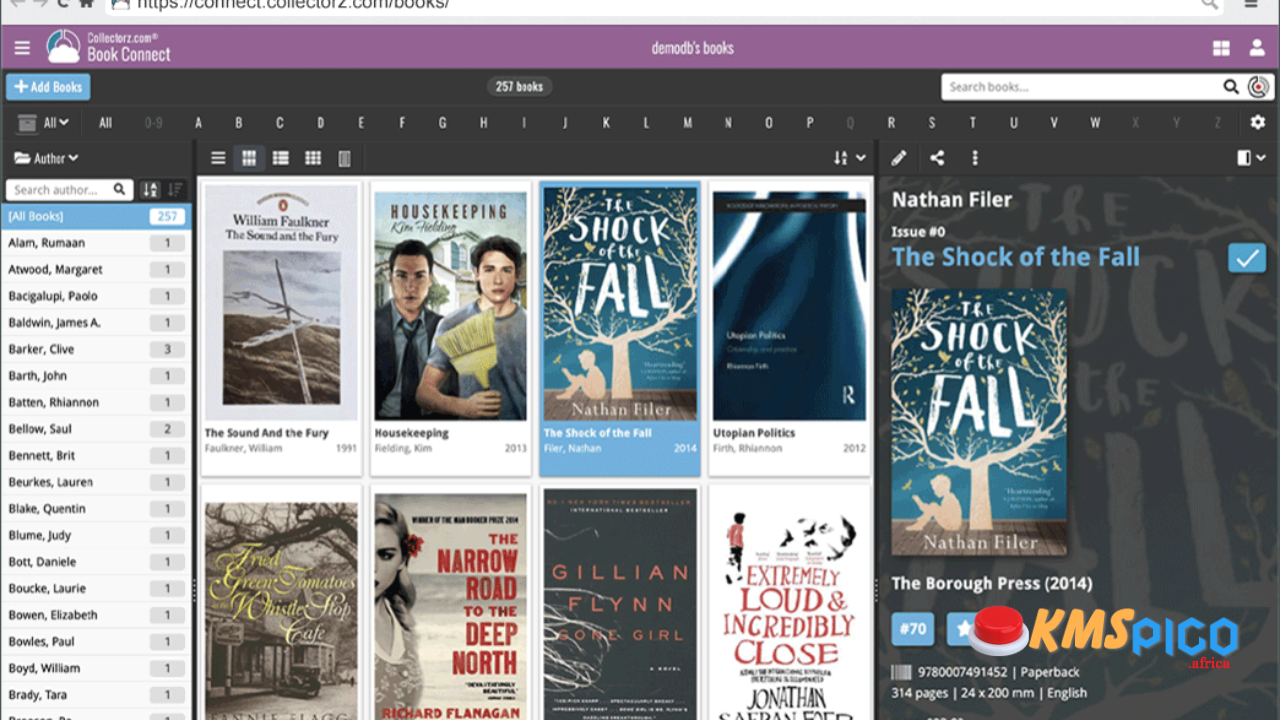Switch to bookshelf spine view
The height and width of the screenshot is (720, 1280).
344,158
